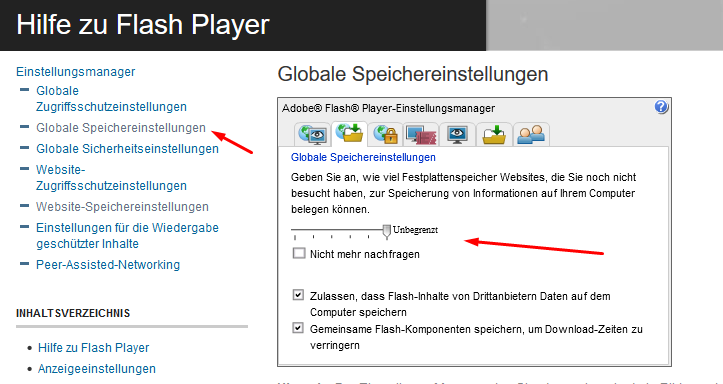Open 'Globale Zugriffsschutzeinstellungen' sidebar link
Image resolution: width=723 pixels, height=384 pixels.
coord(111,99)
